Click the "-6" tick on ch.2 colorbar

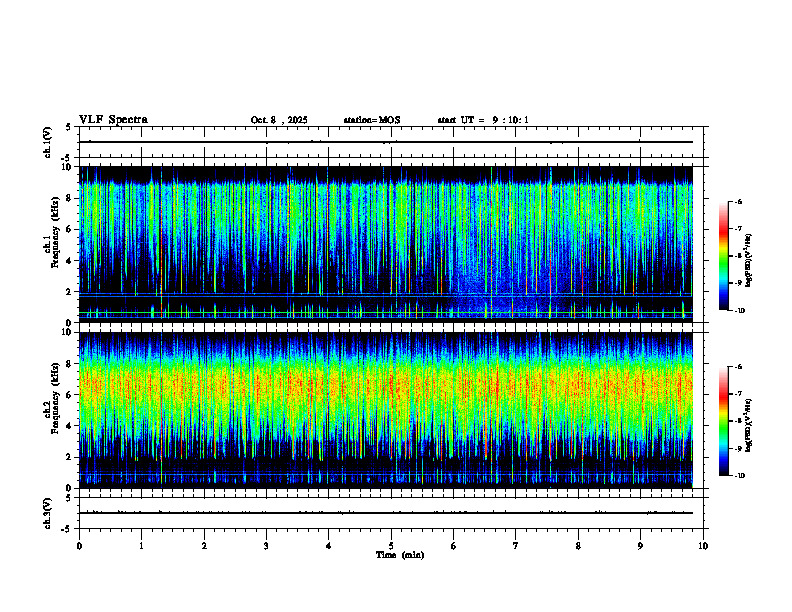tap(738, 367)
